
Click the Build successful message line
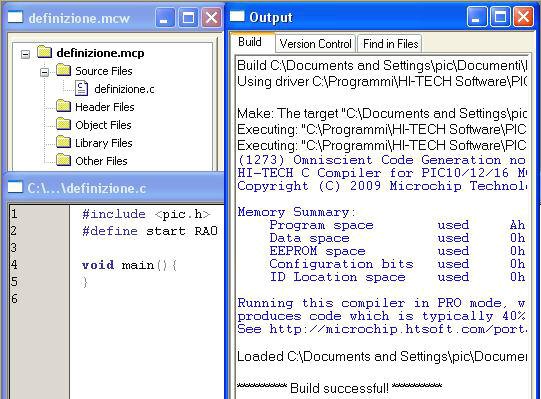click(x=340, y=388)
